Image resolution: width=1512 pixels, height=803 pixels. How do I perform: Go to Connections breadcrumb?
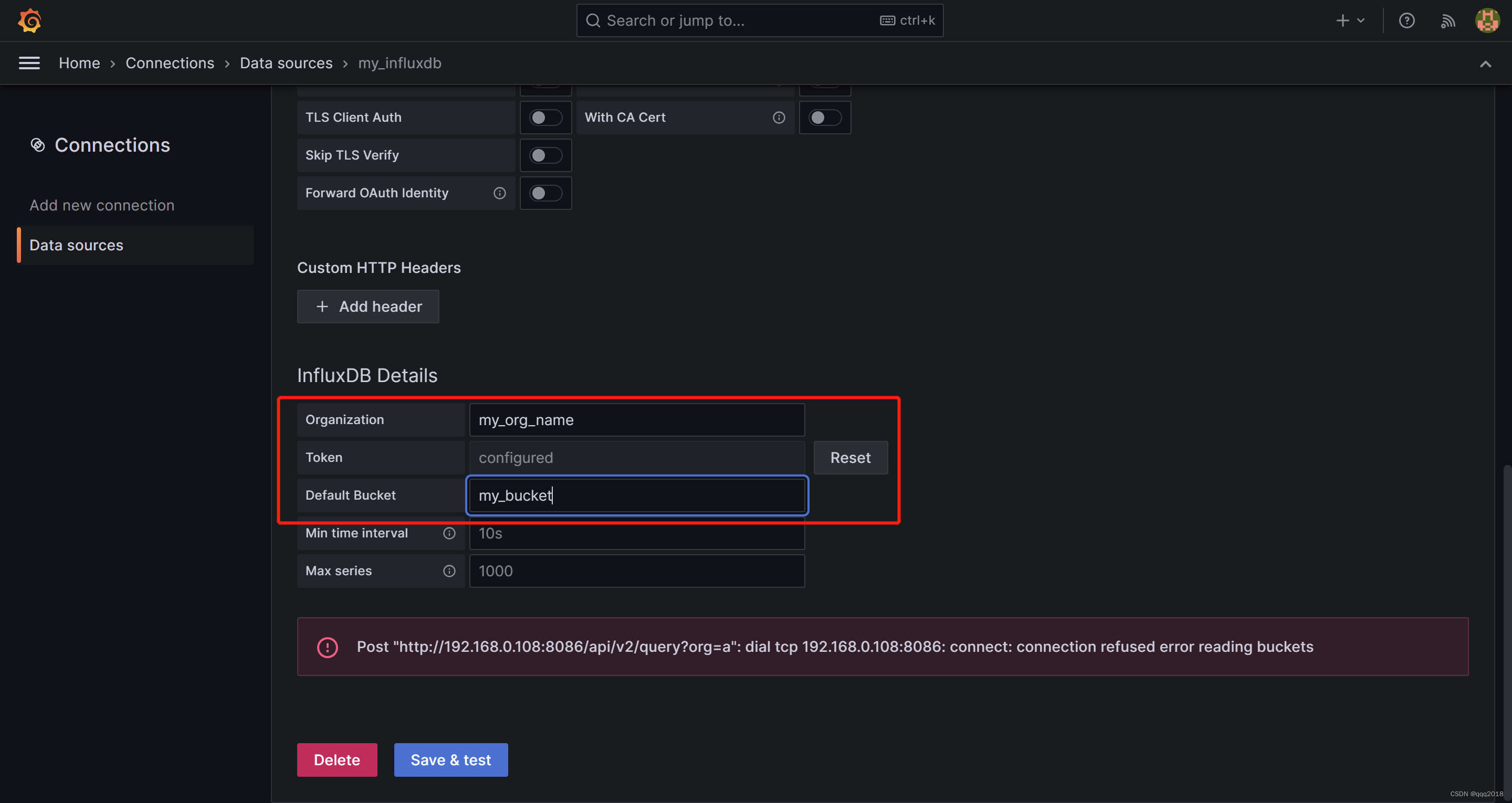[x=170, y=63]
